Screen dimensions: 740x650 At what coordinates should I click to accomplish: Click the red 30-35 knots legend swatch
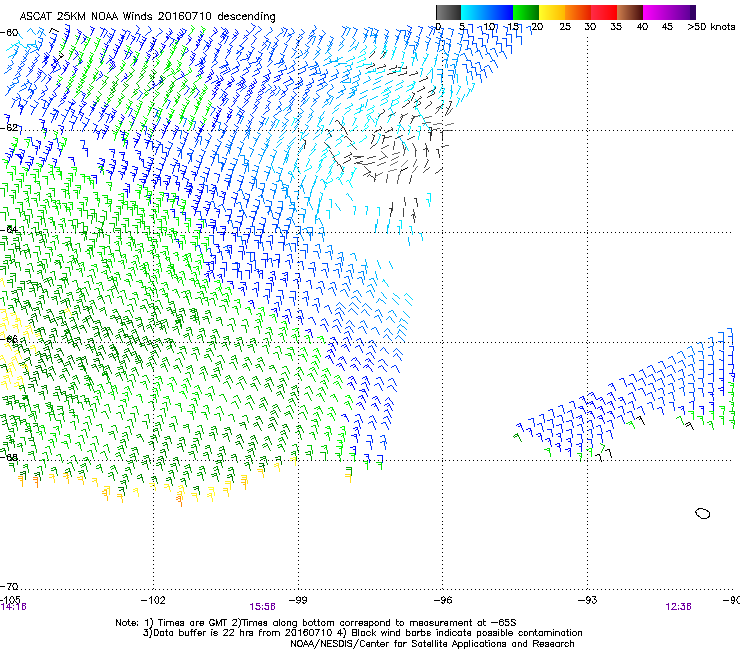coord(604,12)
